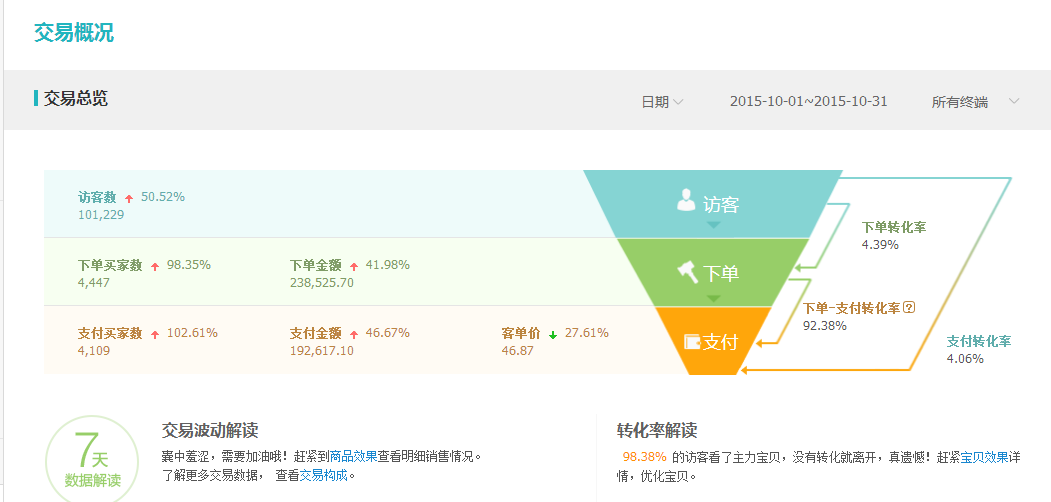This screenshot has height=502, width=1051.
Task: Click red up arrow beside 下单买家数
Action: [155, 266]
